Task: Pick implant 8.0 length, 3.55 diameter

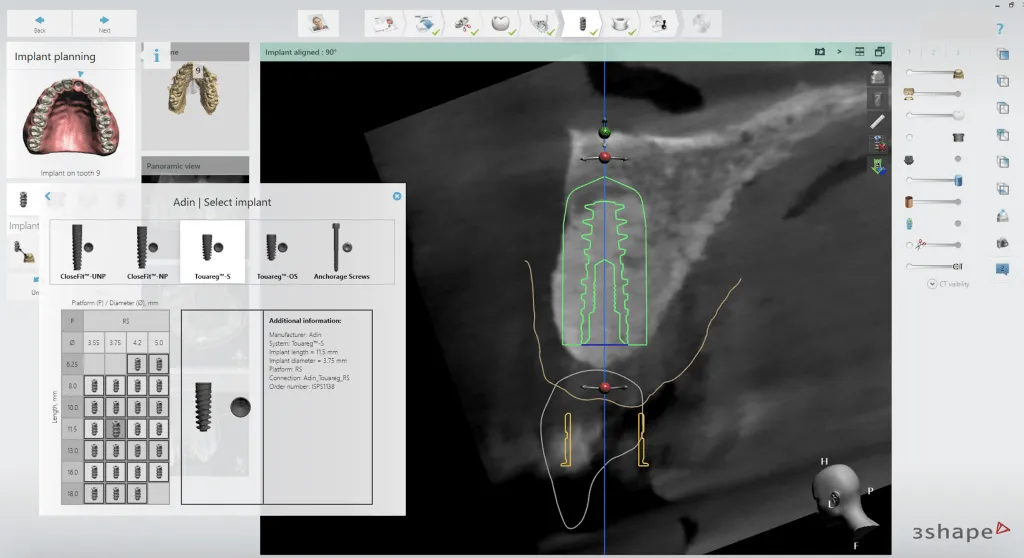Action: coord(94,386)
